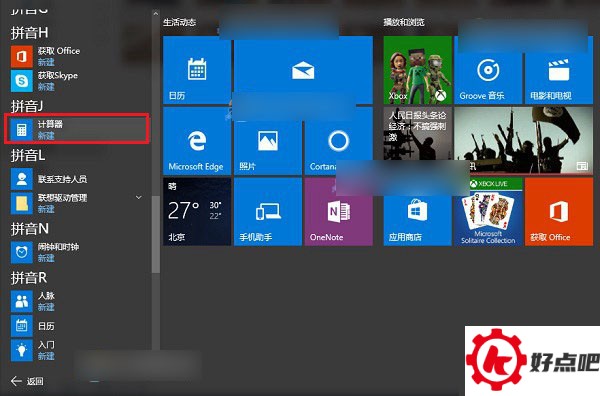Open the Groove 音乐 tile
This screenshot has height=396, width=600.
(x=488, y=70)
